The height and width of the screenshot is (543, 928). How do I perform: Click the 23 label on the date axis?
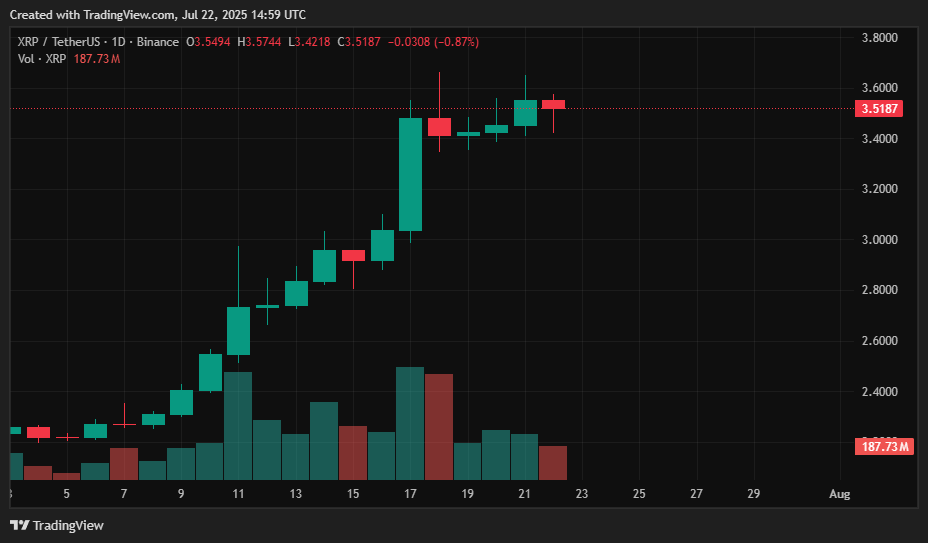tap(582, 494)
